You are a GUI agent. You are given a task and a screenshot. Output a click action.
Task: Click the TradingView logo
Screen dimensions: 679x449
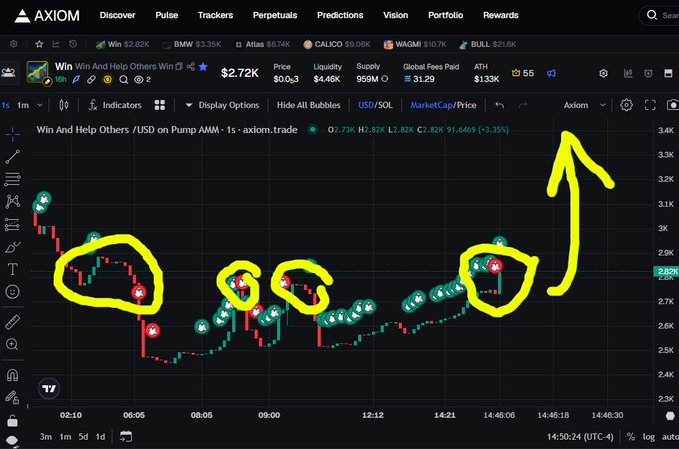click(x=49, y=388)
